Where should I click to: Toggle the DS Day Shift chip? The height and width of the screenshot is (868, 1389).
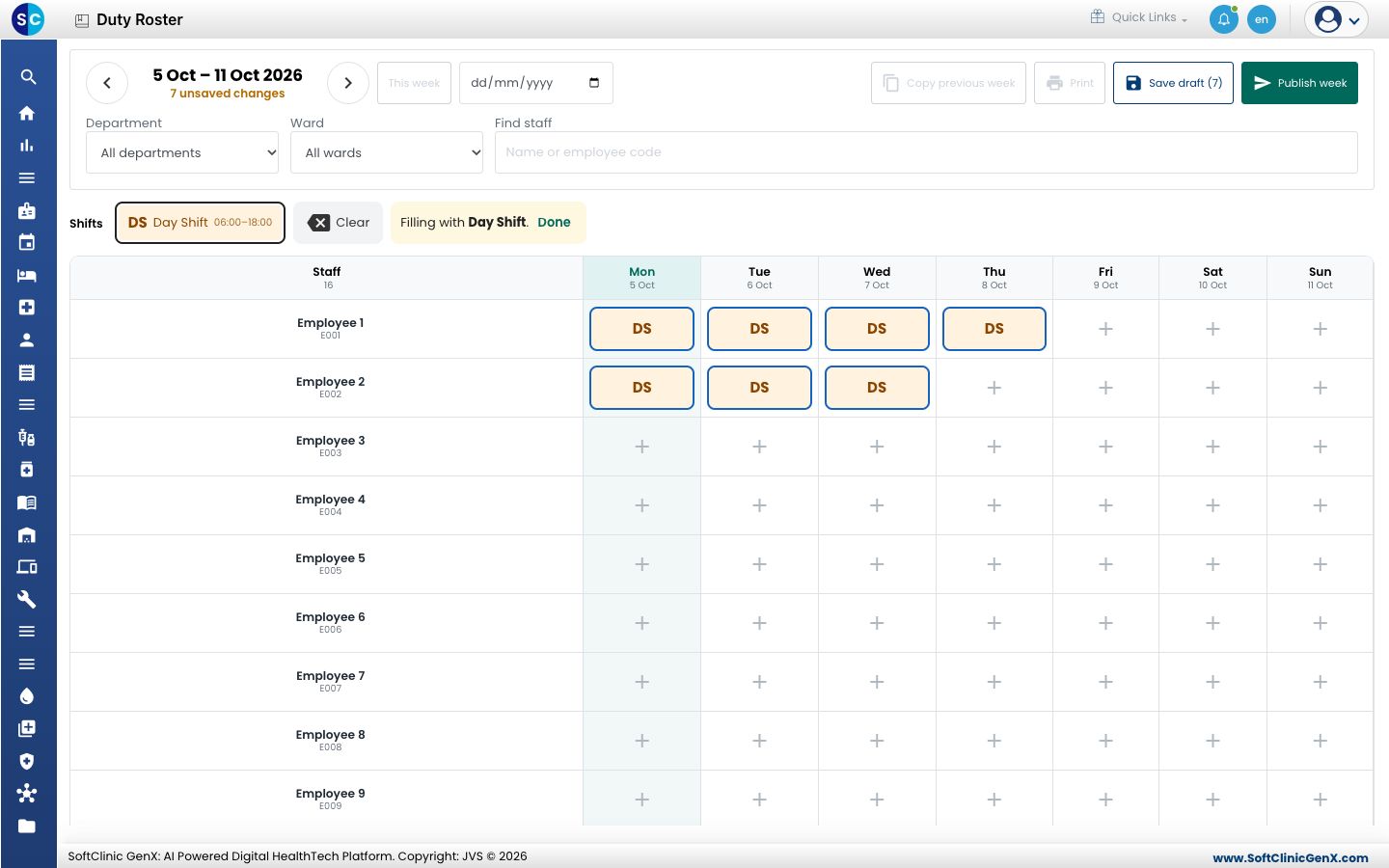coord(200,223)
